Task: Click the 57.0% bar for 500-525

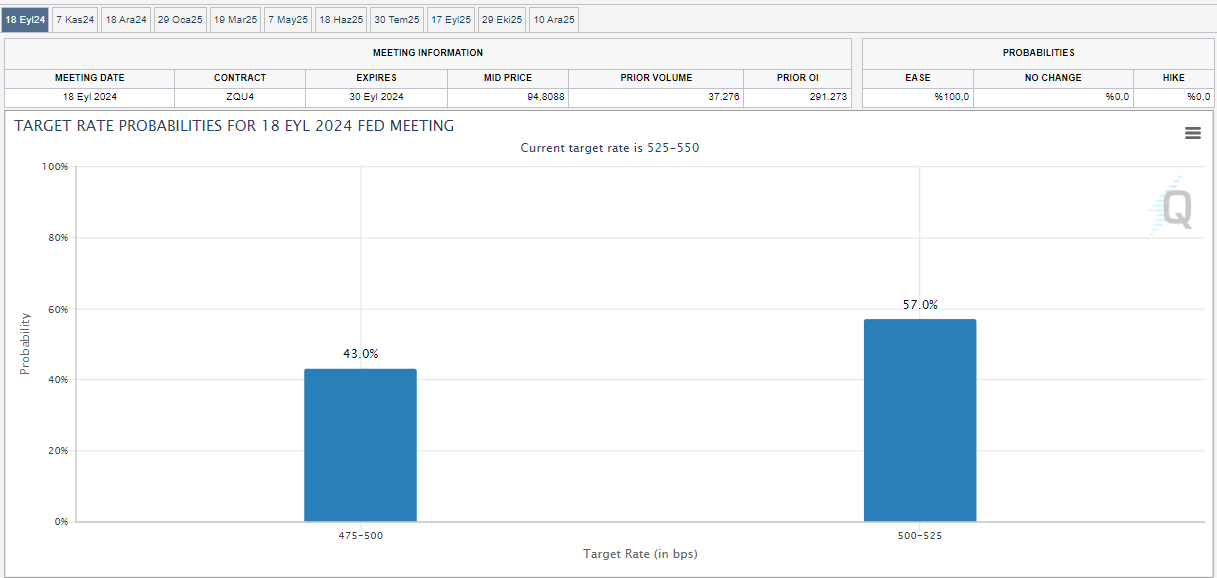Action: pos(919,420)
